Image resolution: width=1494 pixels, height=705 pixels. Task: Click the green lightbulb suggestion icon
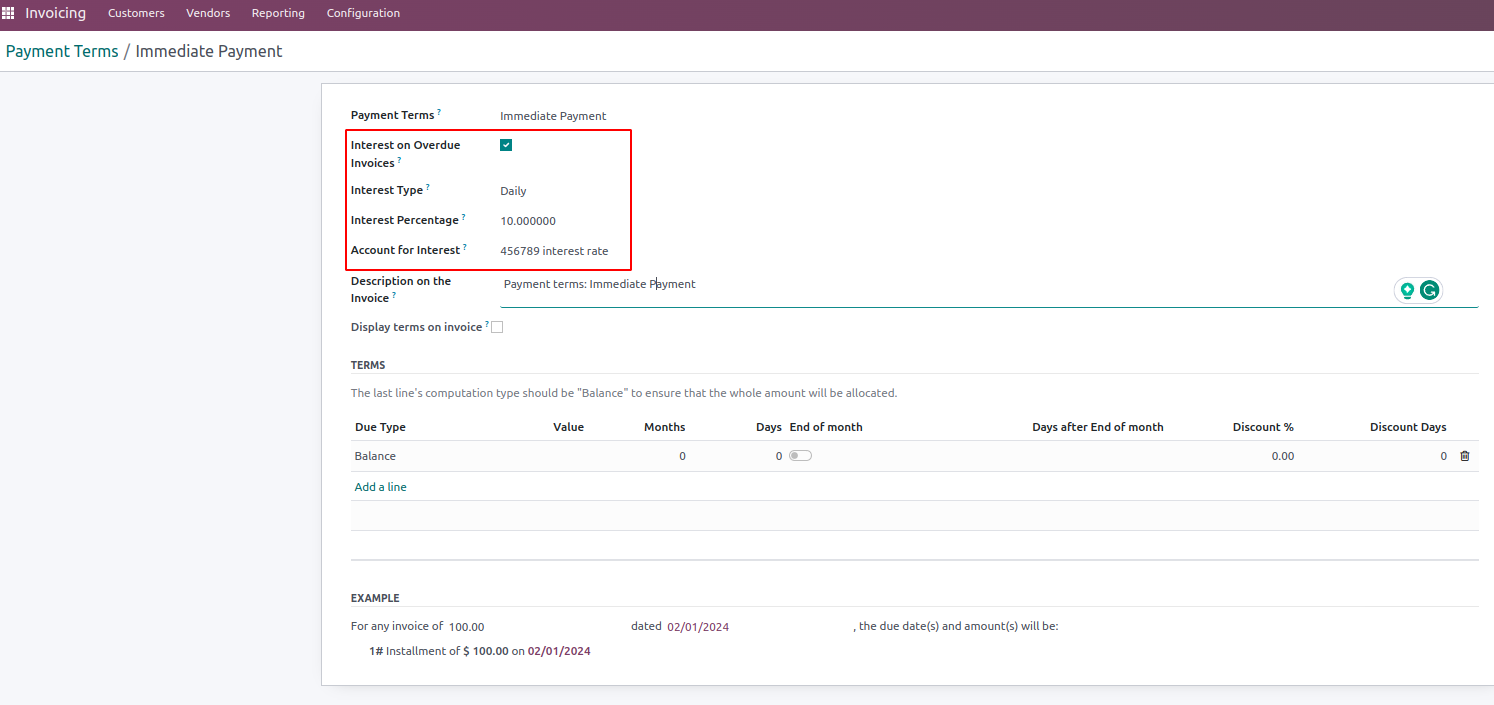(1407, 290)
